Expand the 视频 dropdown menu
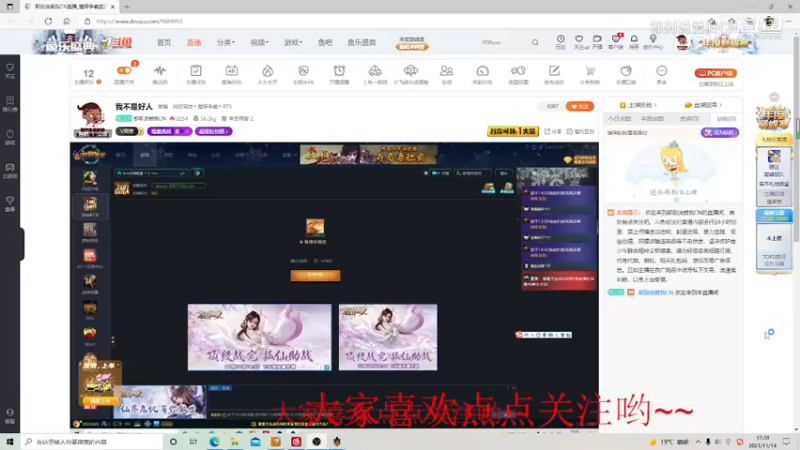Screen dimensions: 800x450 pyautogui.click(x=259, y=42)
